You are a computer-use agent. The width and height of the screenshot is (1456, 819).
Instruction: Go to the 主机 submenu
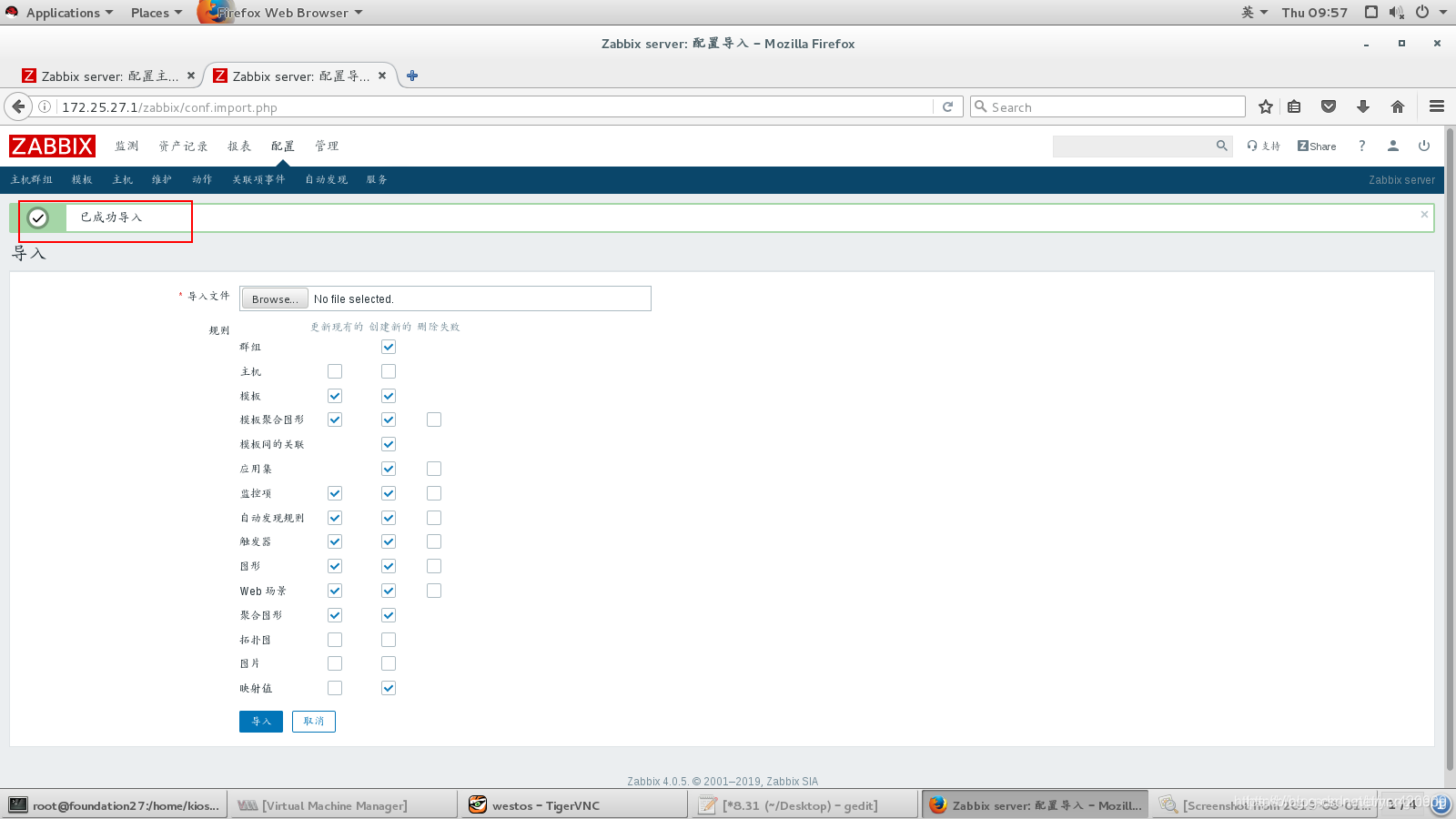click(x=122, y=179)
